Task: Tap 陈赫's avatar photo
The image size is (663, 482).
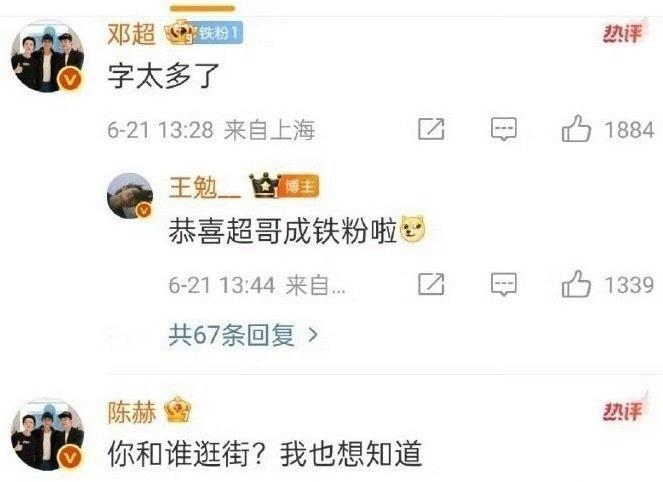Action: click(47, 434)
